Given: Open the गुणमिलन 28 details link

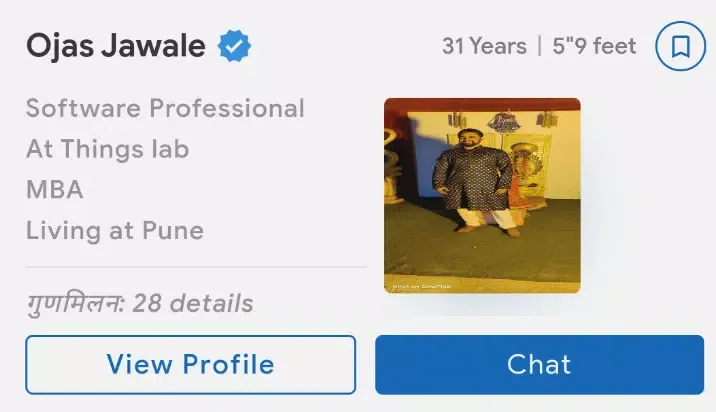Looking at the screenshot, I should coord(140,303).
